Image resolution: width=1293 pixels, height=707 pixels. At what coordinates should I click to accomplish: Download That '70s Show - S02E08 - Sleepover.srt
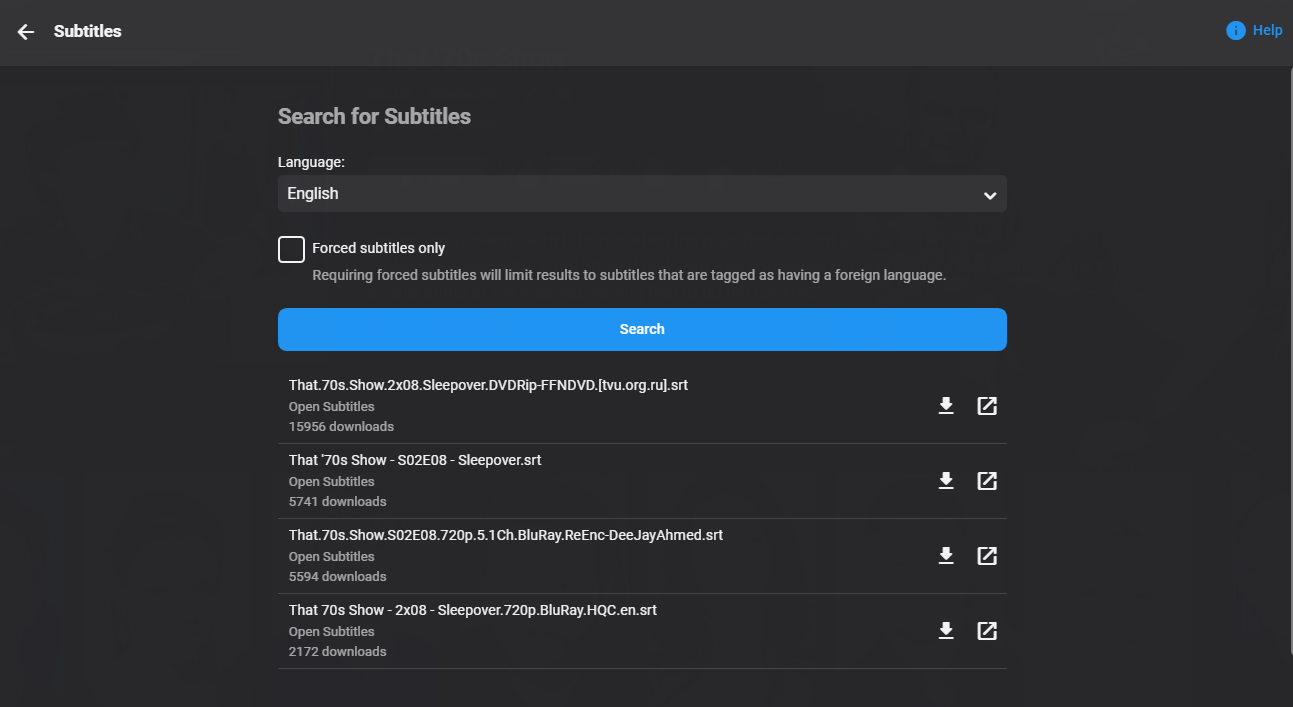(946, 481)
